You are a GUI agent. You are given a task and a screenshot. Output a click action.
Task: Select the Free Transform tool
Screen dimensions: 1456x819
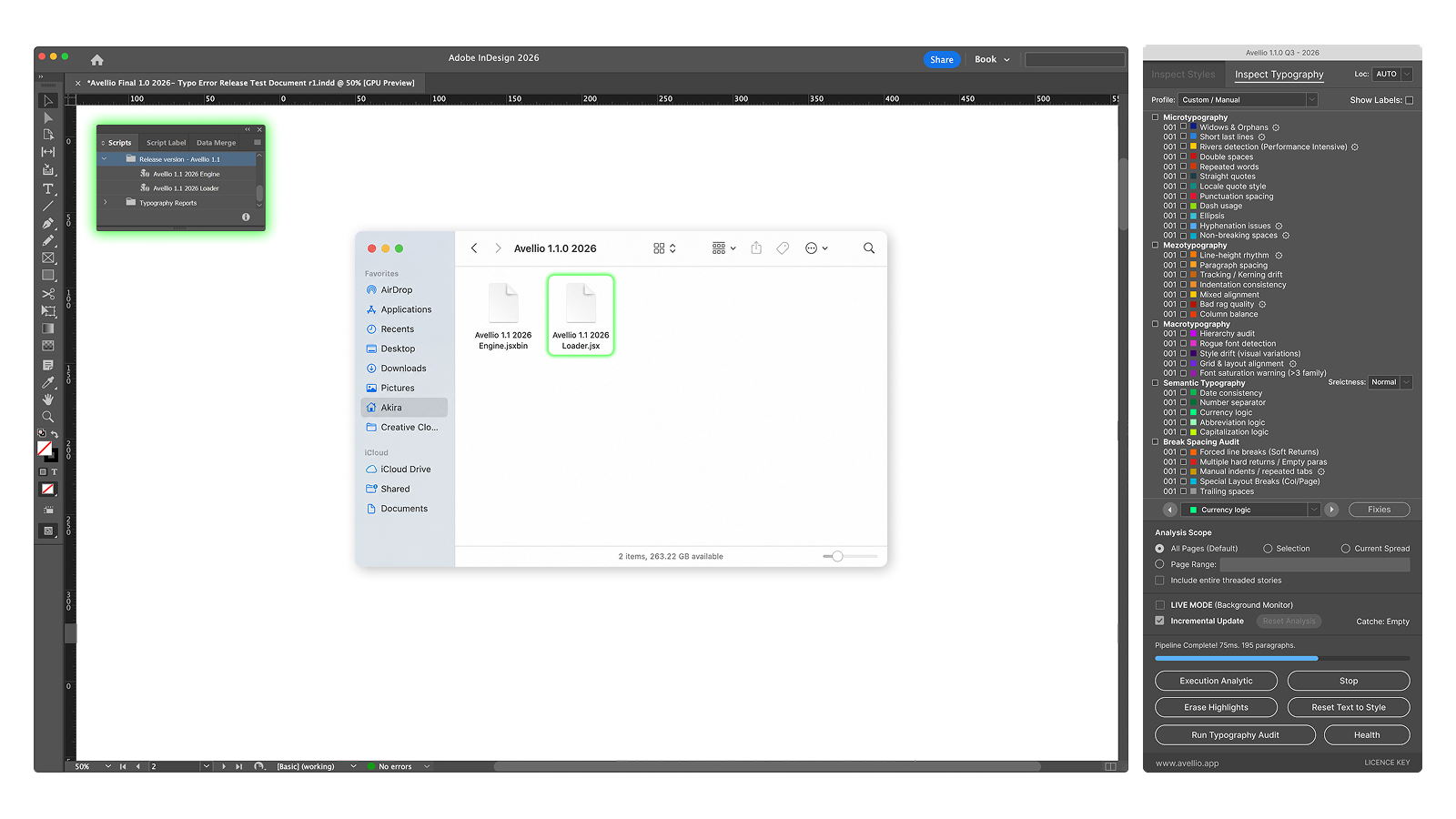pos(48,311)
